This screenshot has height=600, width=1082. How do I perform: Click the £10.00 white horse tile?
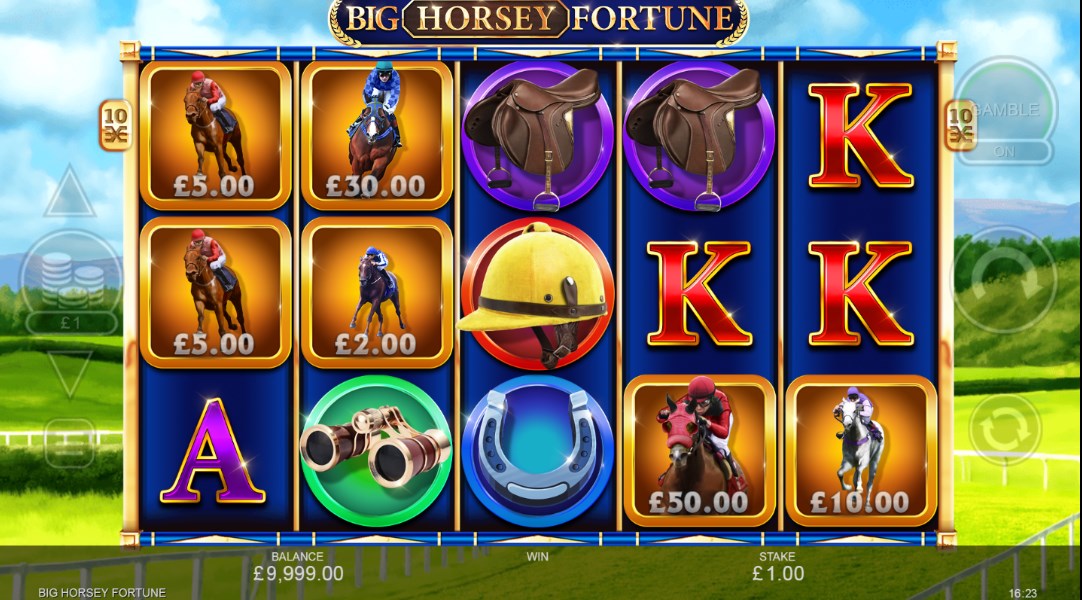coord(861,451)
